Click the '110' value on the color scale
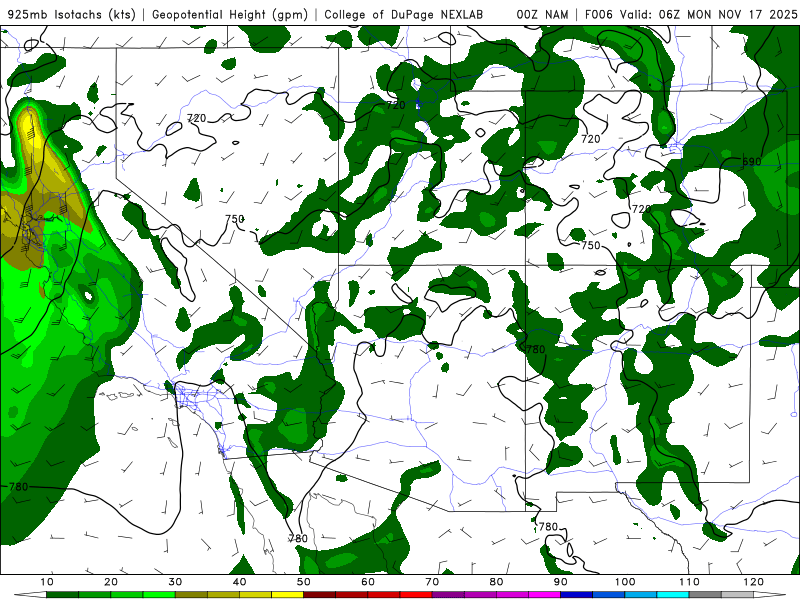The image size is (800, 600). point(689,582)
